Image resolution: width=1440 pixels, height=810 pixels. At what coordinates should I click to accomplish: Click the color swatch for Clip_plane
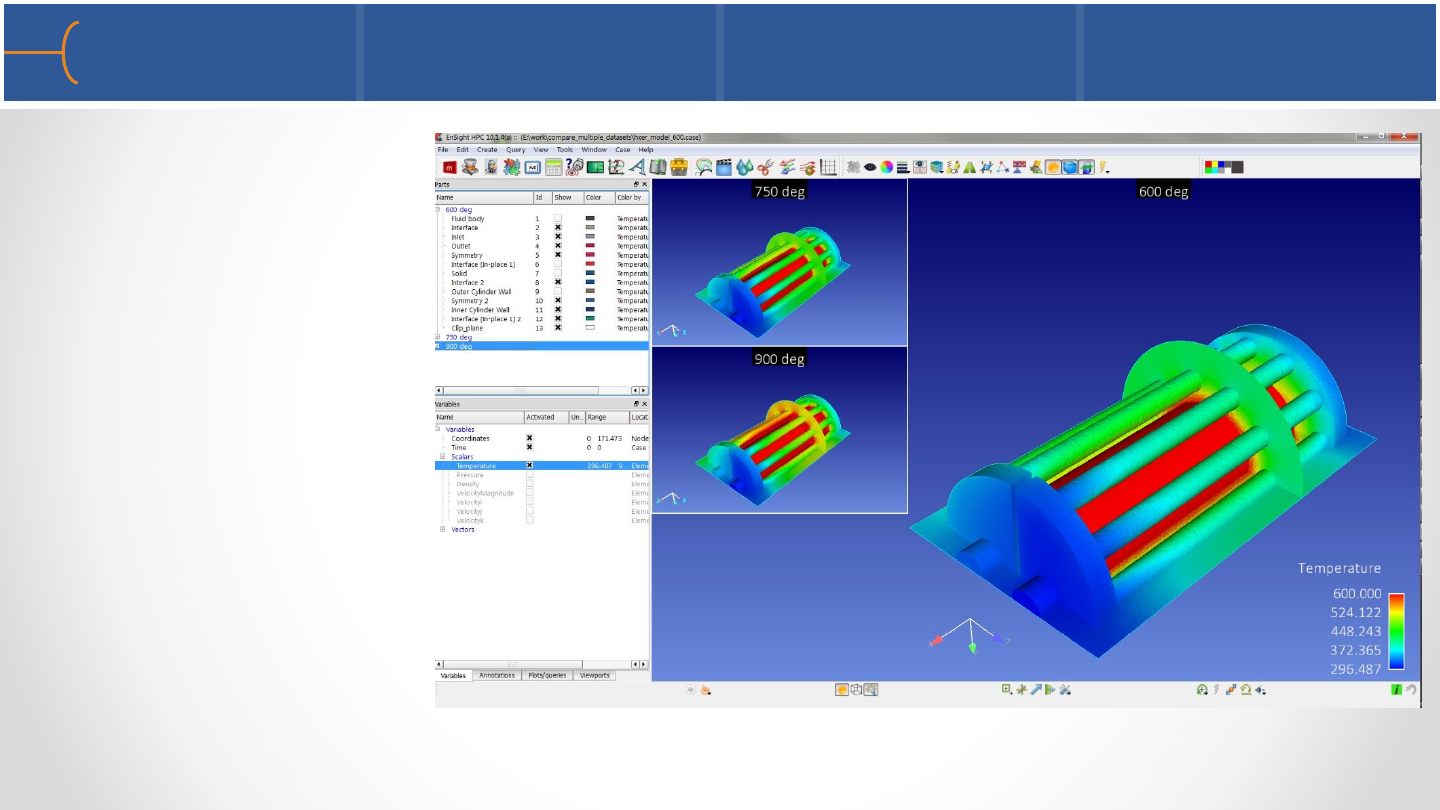pyautogui.click(x=590, y=327)
